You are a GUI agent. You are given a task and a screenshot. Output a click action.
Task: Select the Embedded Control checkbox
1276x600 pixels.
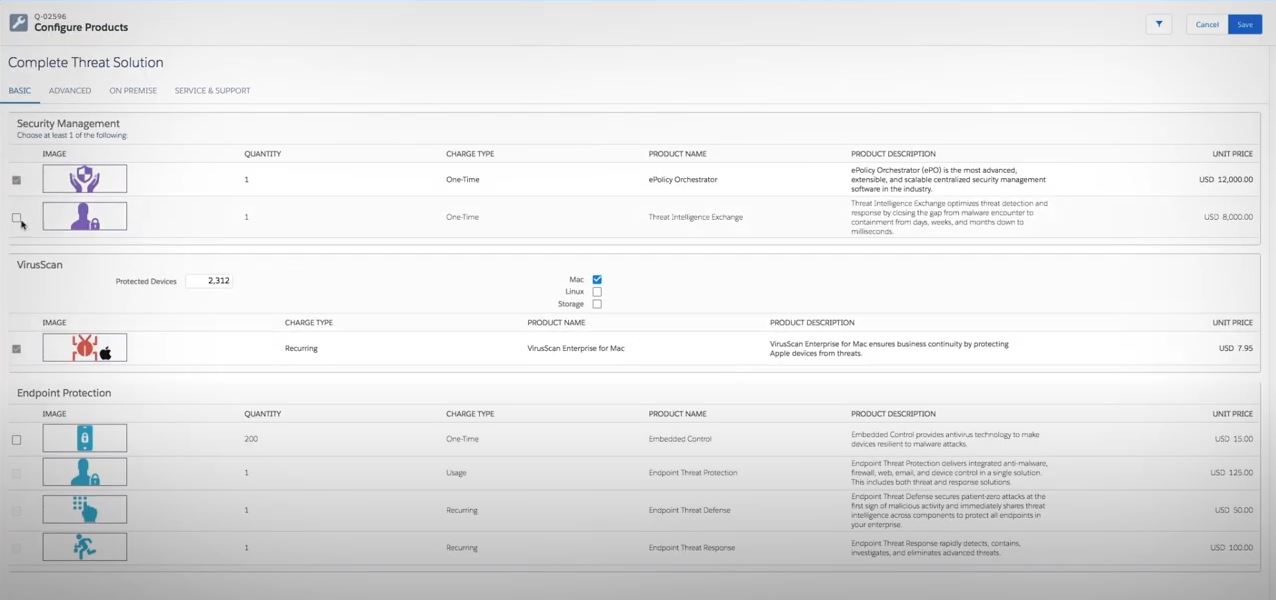pyautogui.click(x=16, y=439)
